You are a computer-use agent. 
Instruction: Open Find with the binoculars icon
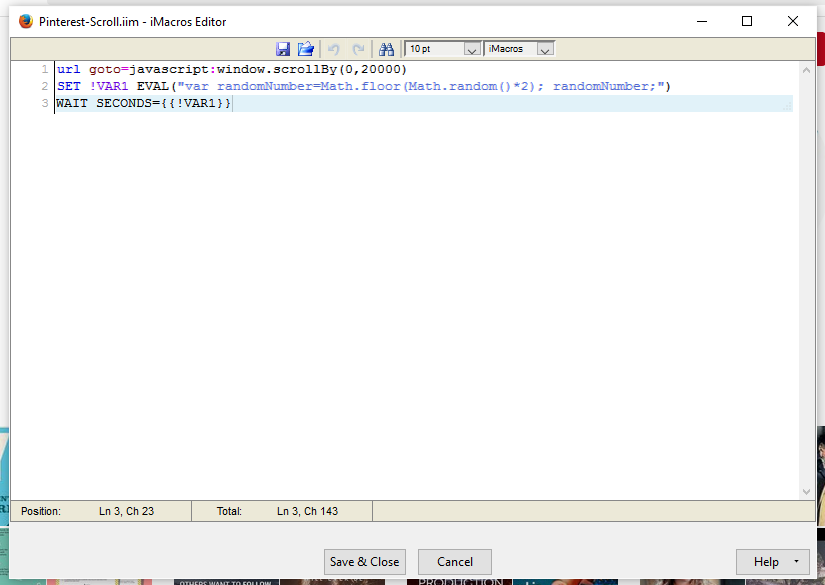point(386,49)
